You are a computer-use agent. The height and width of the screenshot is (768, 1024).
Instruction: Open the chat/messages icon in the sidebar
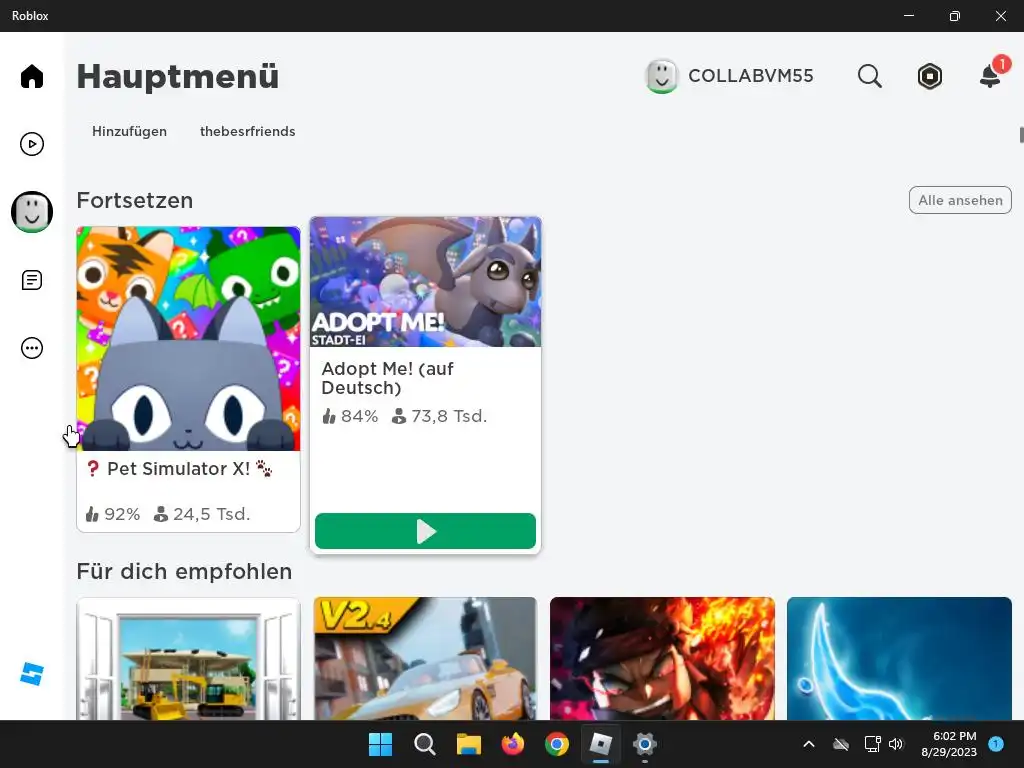click(31, 280)
